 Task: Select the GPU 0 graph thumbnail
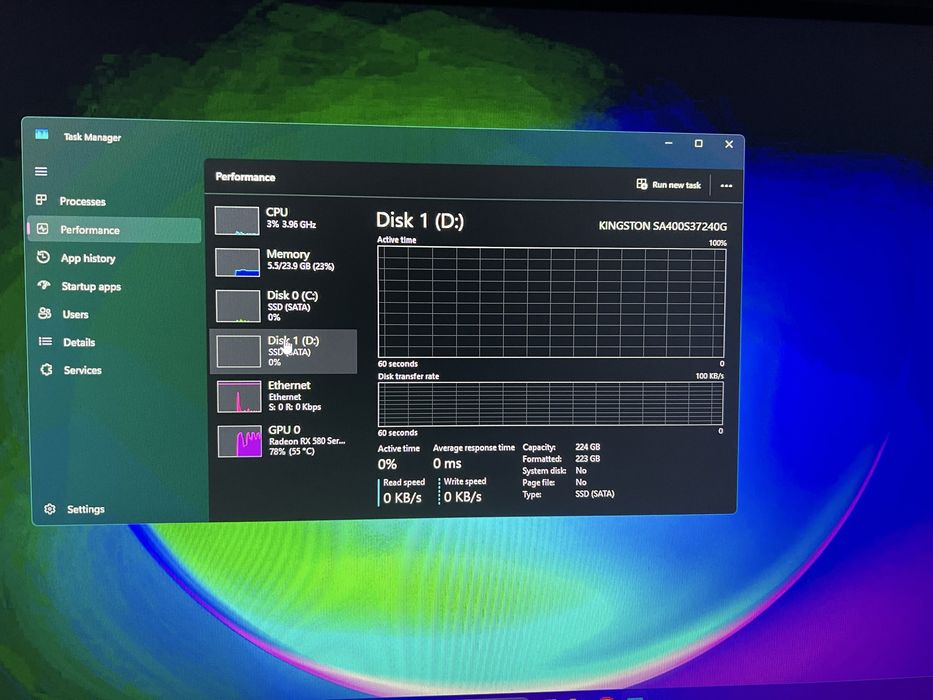click(240, 441)
